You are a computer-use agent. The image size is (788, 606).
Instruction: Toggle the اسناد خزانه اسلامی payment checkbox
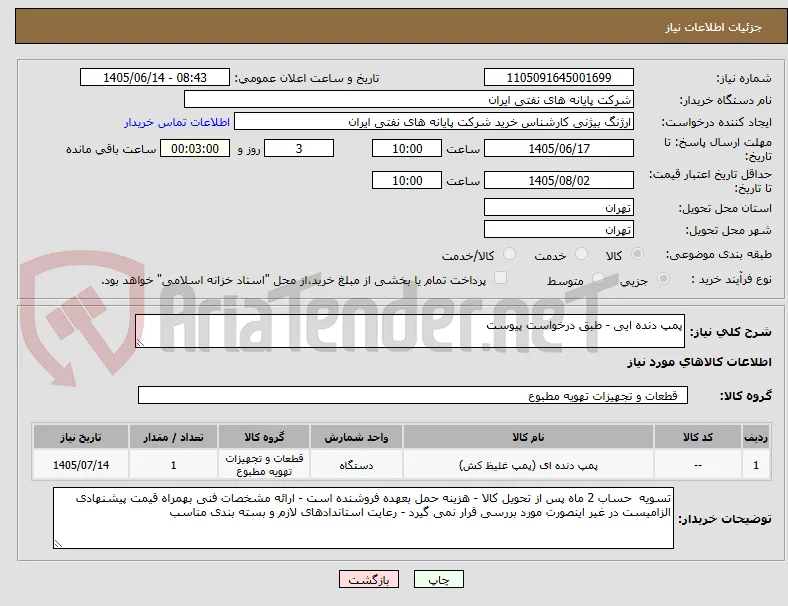point(501,278)
